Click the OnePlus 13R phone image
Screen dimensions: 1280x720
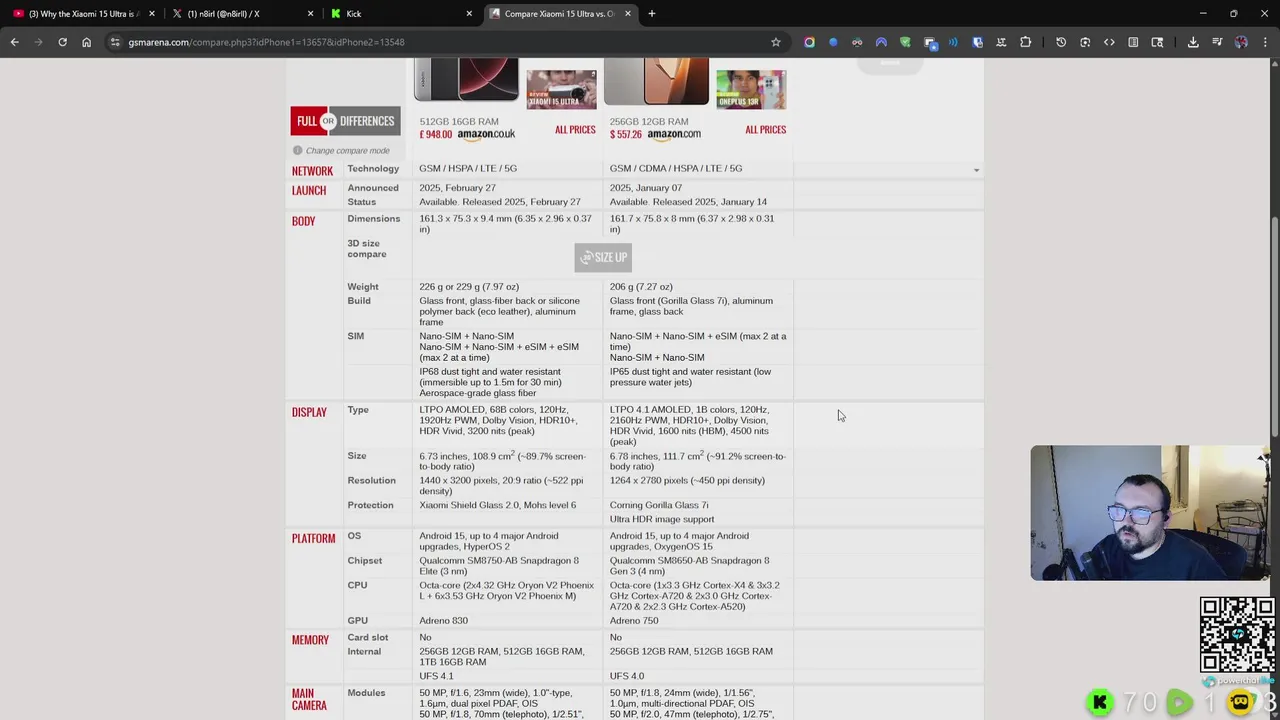[656, 80]
